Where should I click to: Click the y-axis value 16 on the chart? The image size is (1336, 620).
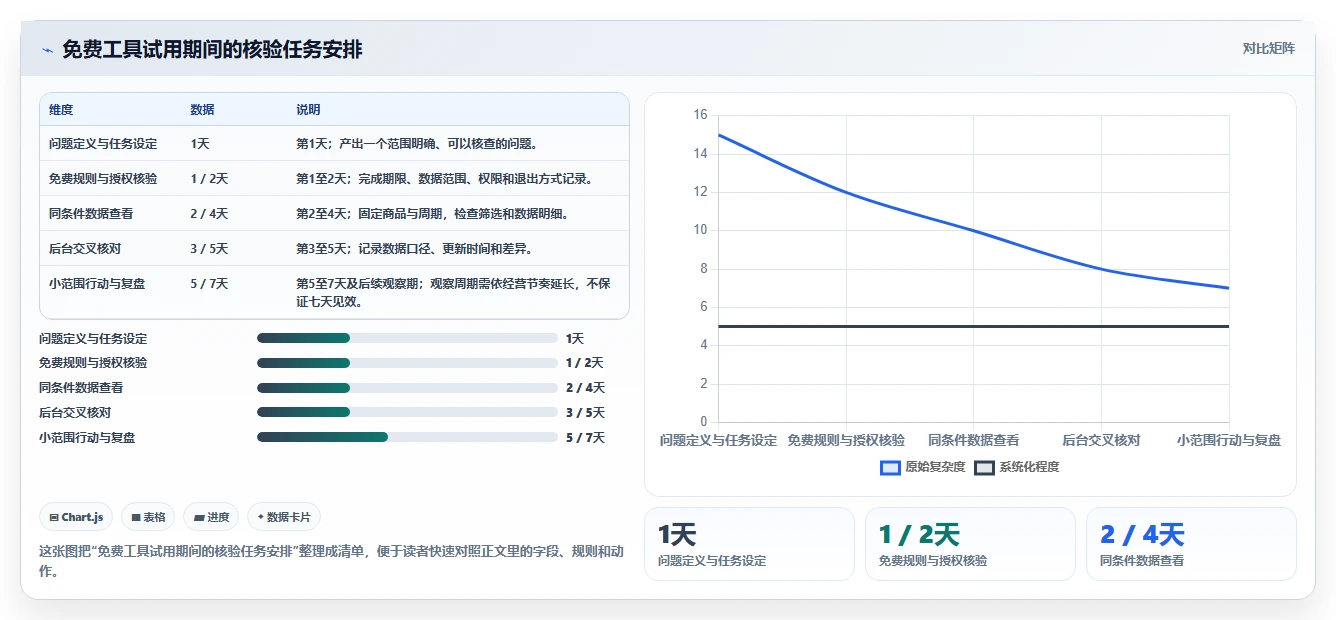(700, 115)
